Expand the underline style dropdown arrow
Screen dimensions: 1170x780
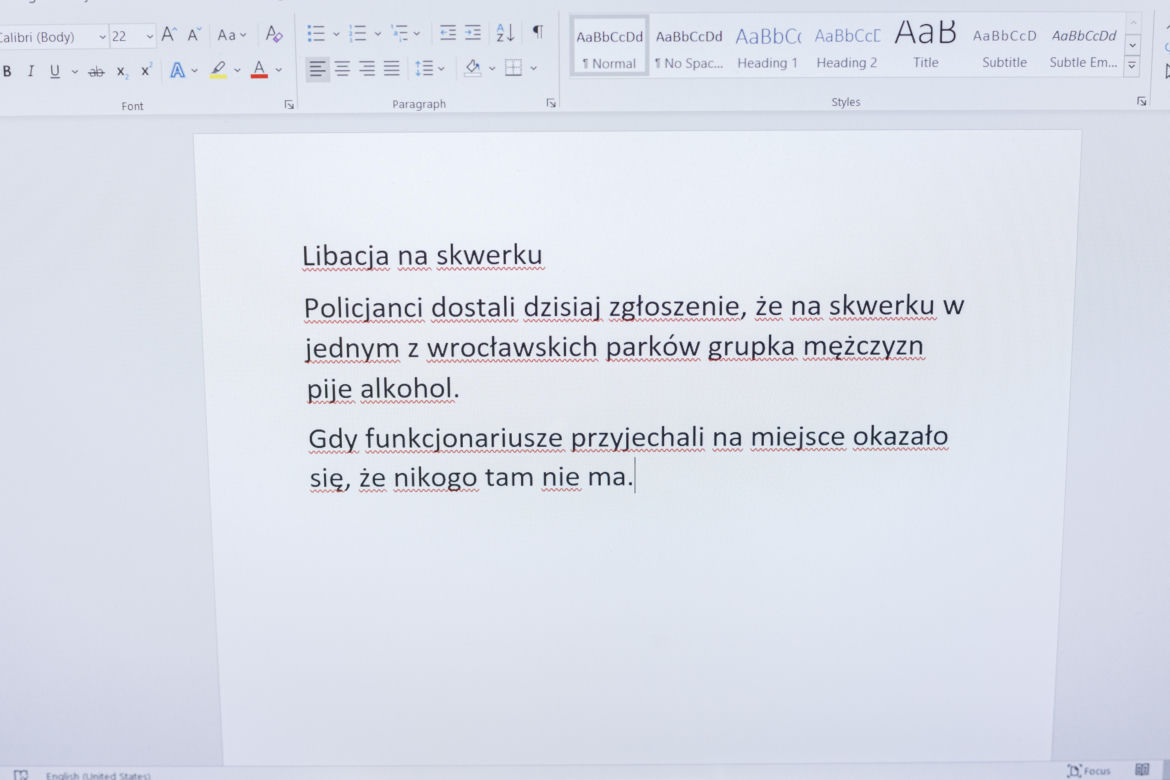75,72
